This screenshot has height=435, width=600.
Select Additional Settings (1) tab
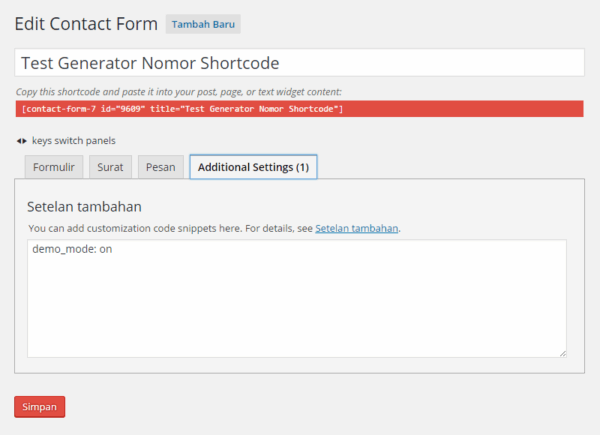[253, 167]
